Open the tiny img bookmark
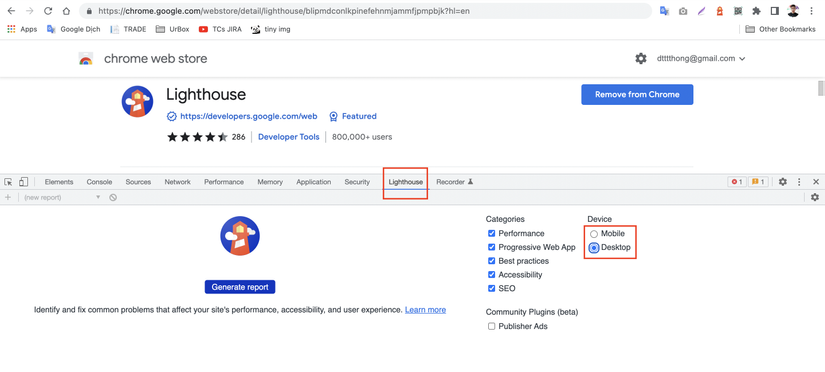 271,29
